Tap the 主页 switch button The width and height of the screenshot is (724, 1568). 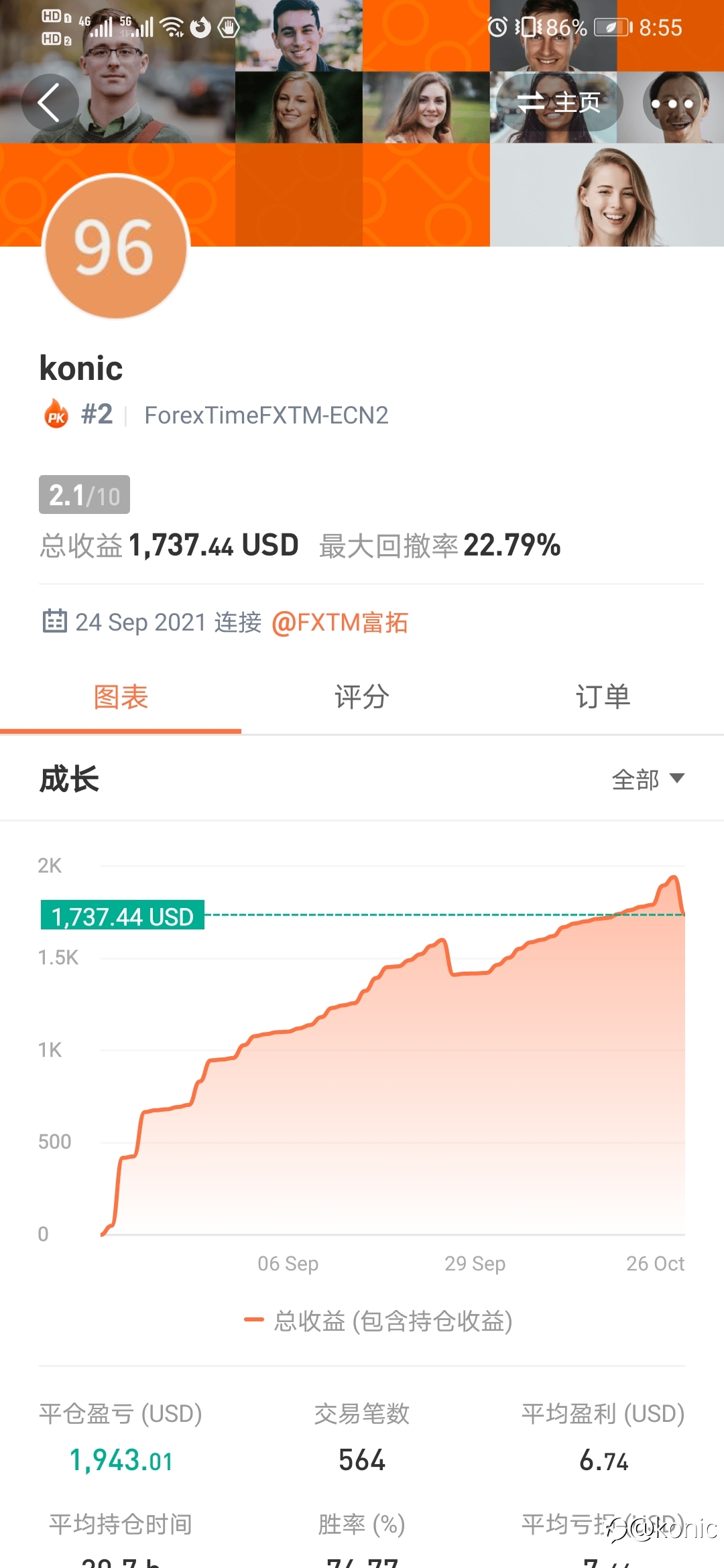[x=559, y=103]
